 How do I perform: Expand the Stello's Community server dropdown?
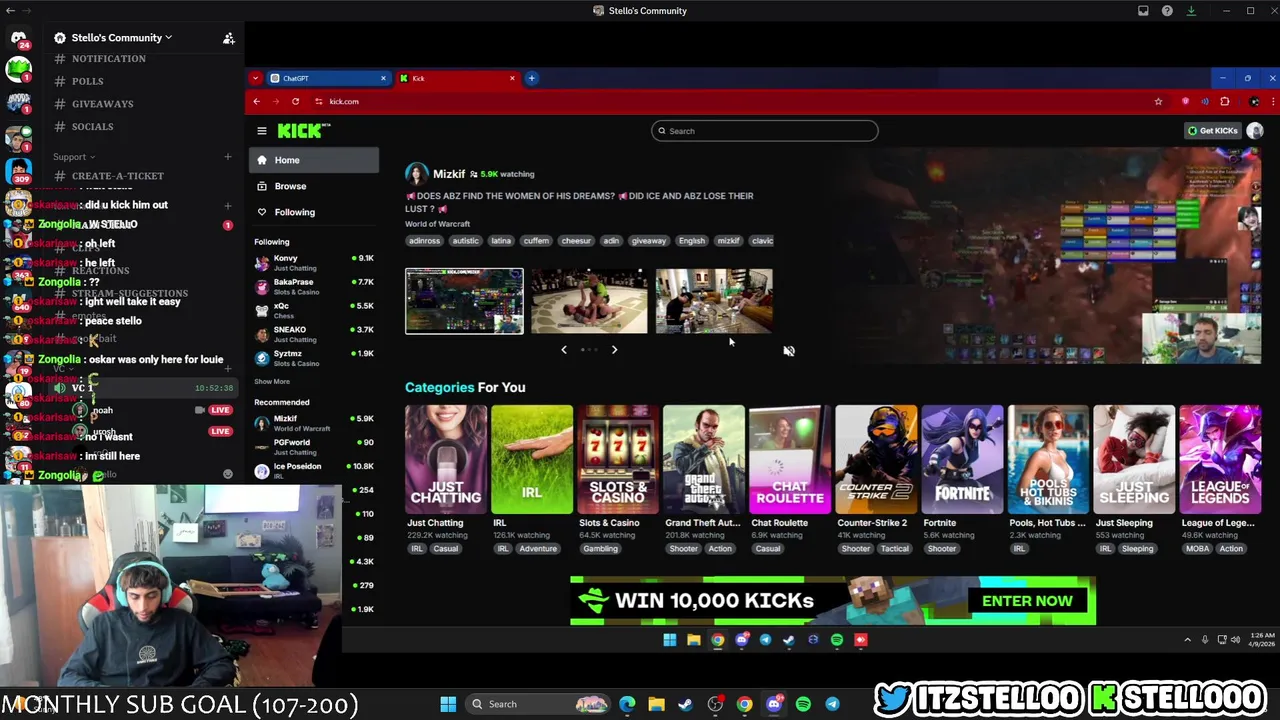(x=122, y=38)
